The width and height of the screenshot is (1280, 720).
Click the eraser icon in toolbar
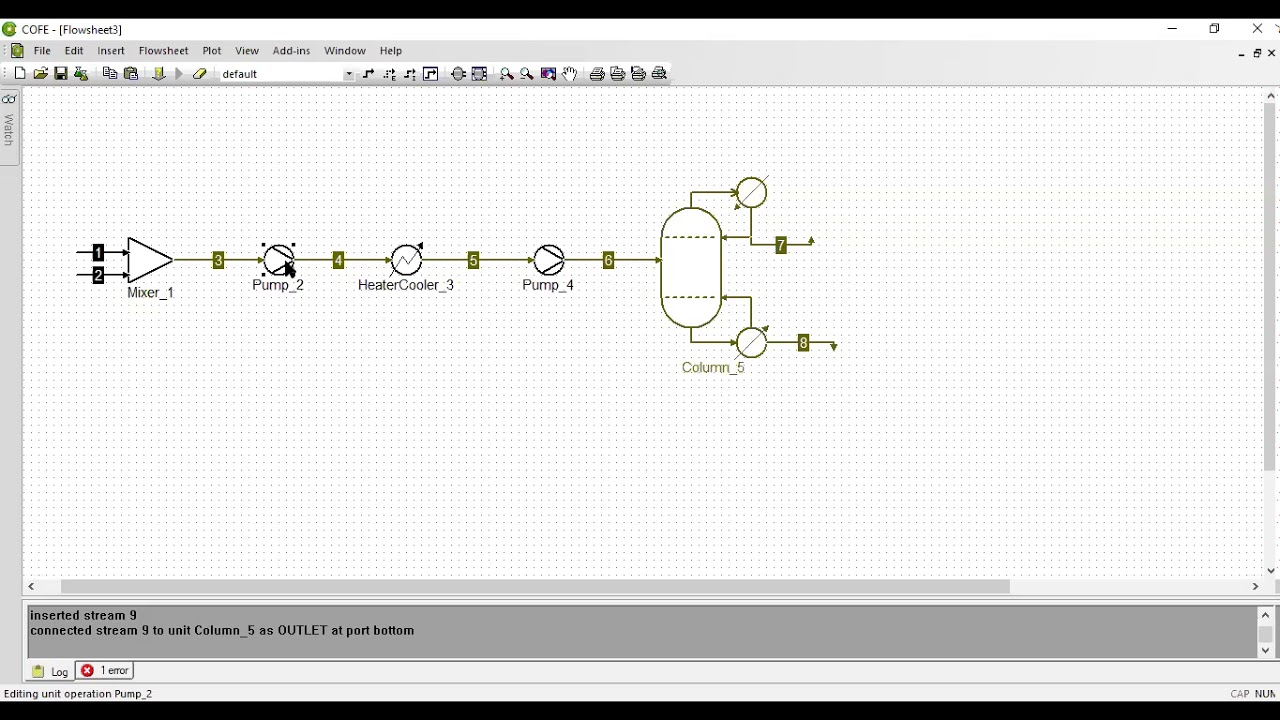pos(200,74)
